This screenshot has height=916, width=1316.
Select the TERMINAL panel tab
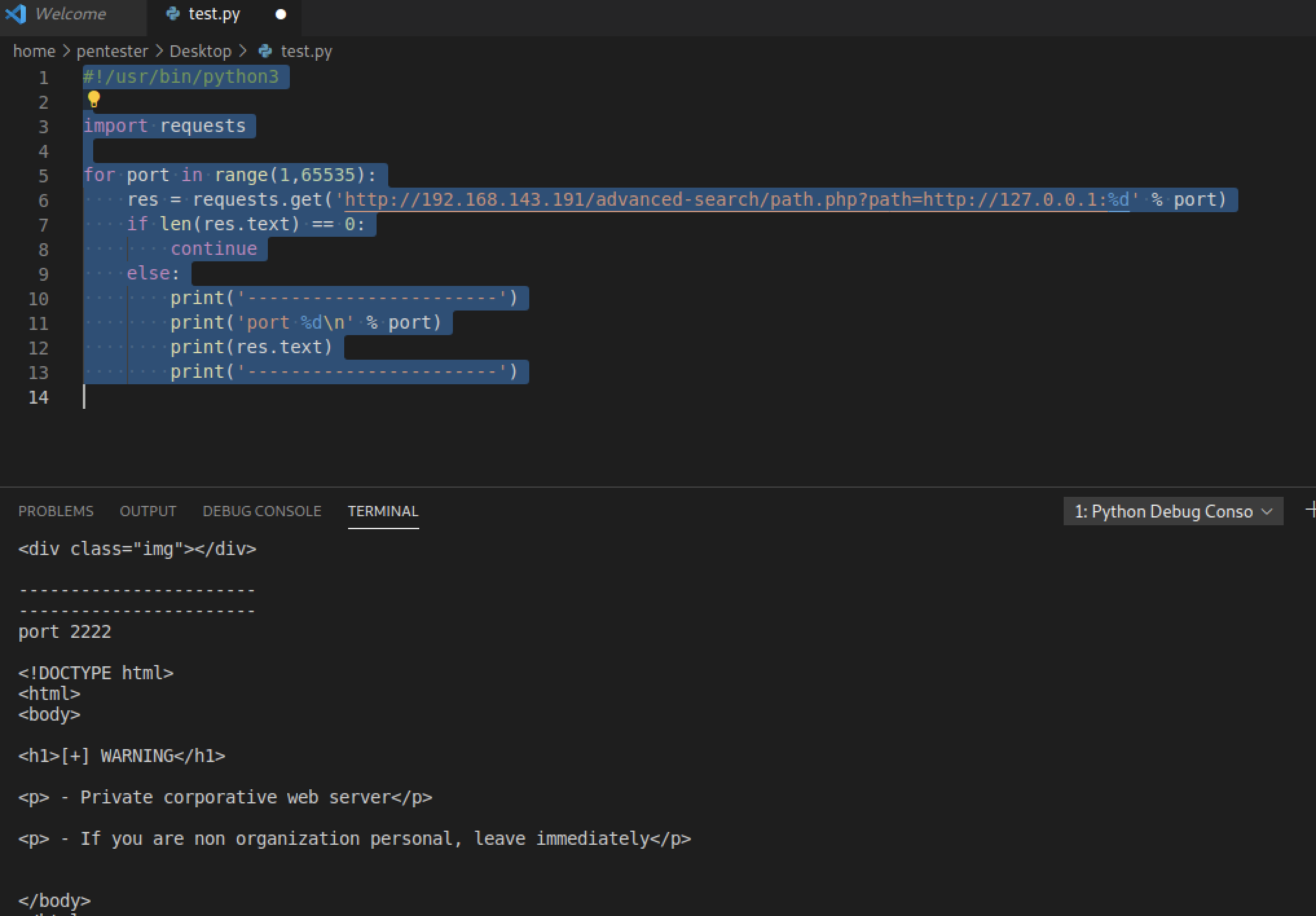pos(383,511)
